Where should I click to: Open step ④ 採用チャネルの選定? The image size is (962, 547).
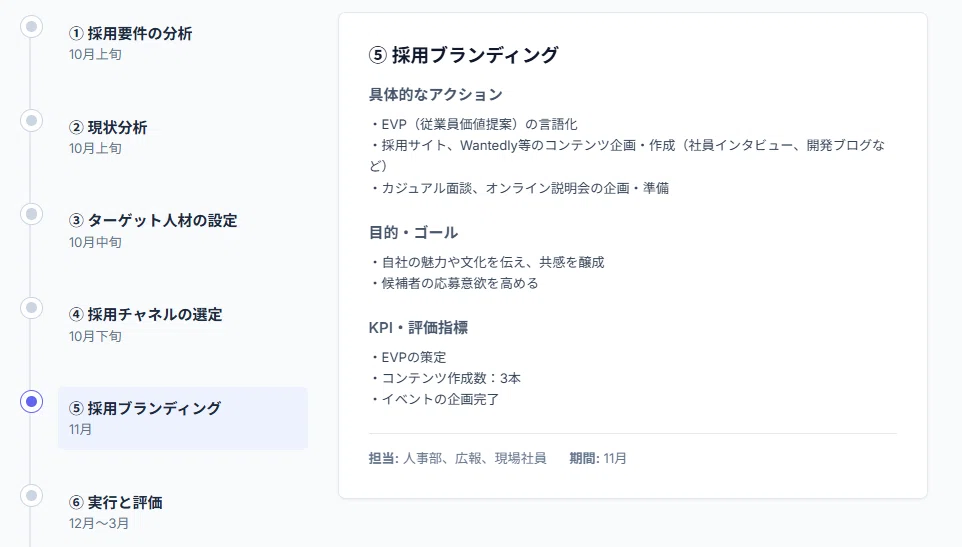(183, 324)
